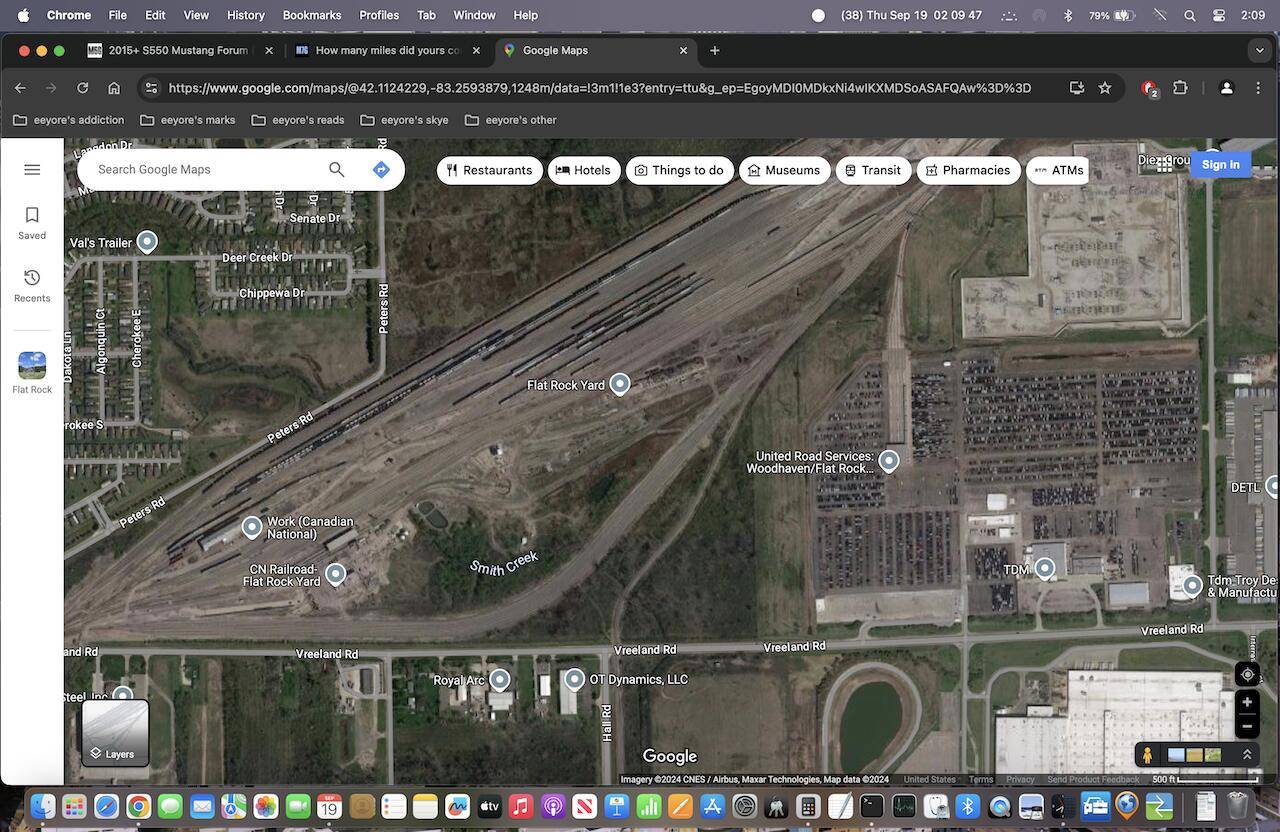
Task: Open the Recents panel
Action: pos(32,285)
